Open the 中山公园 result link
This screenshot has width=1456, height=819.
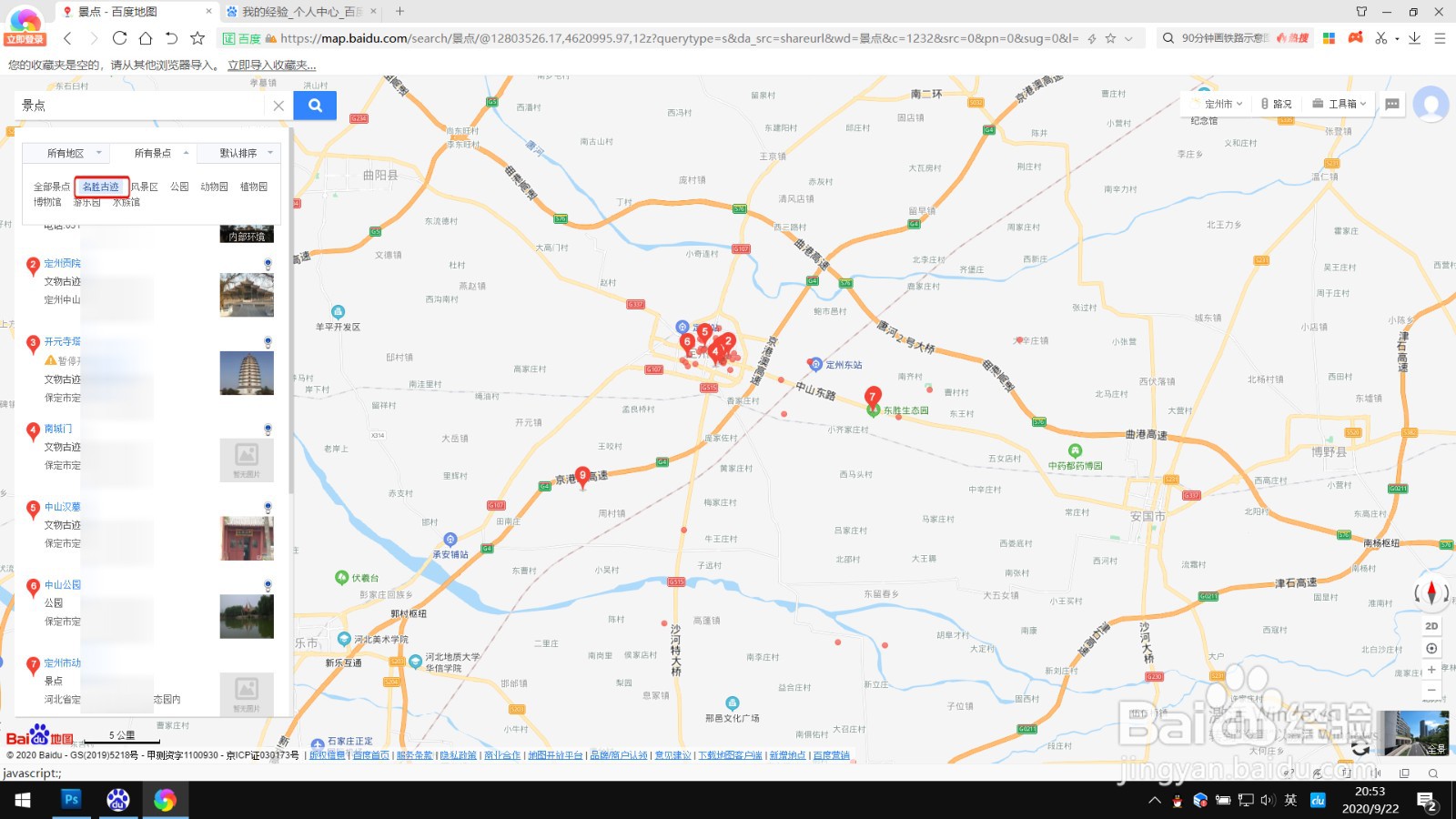[x=63, y=585]
